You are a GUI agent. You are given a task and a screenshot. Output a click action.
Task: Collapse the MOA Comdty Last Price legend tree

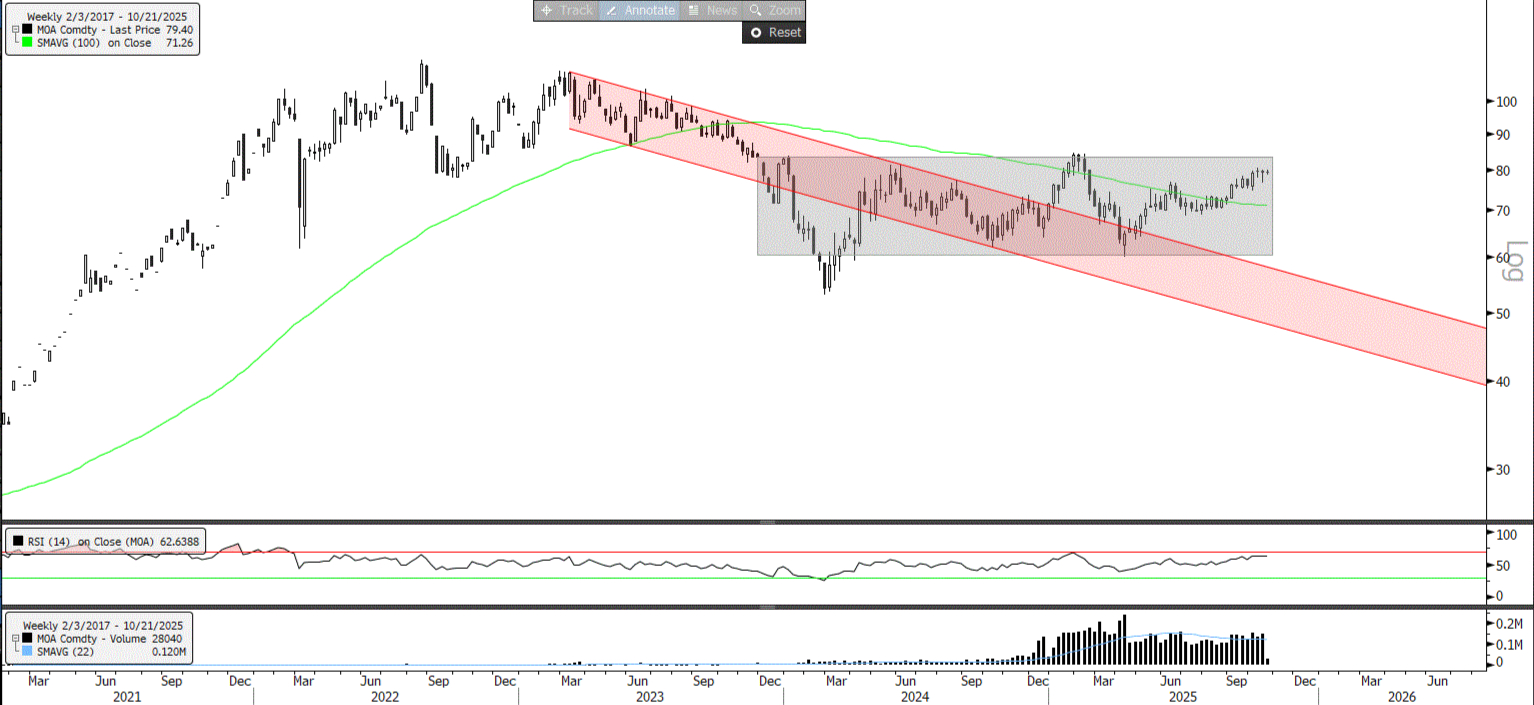click(16, 30)
